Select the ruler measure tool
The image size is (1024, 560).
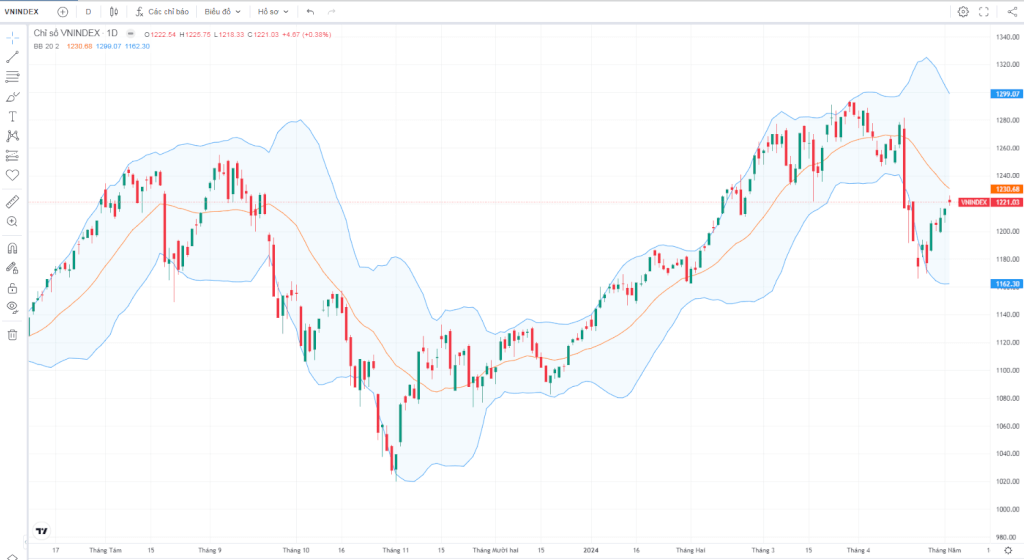(12, 202)
